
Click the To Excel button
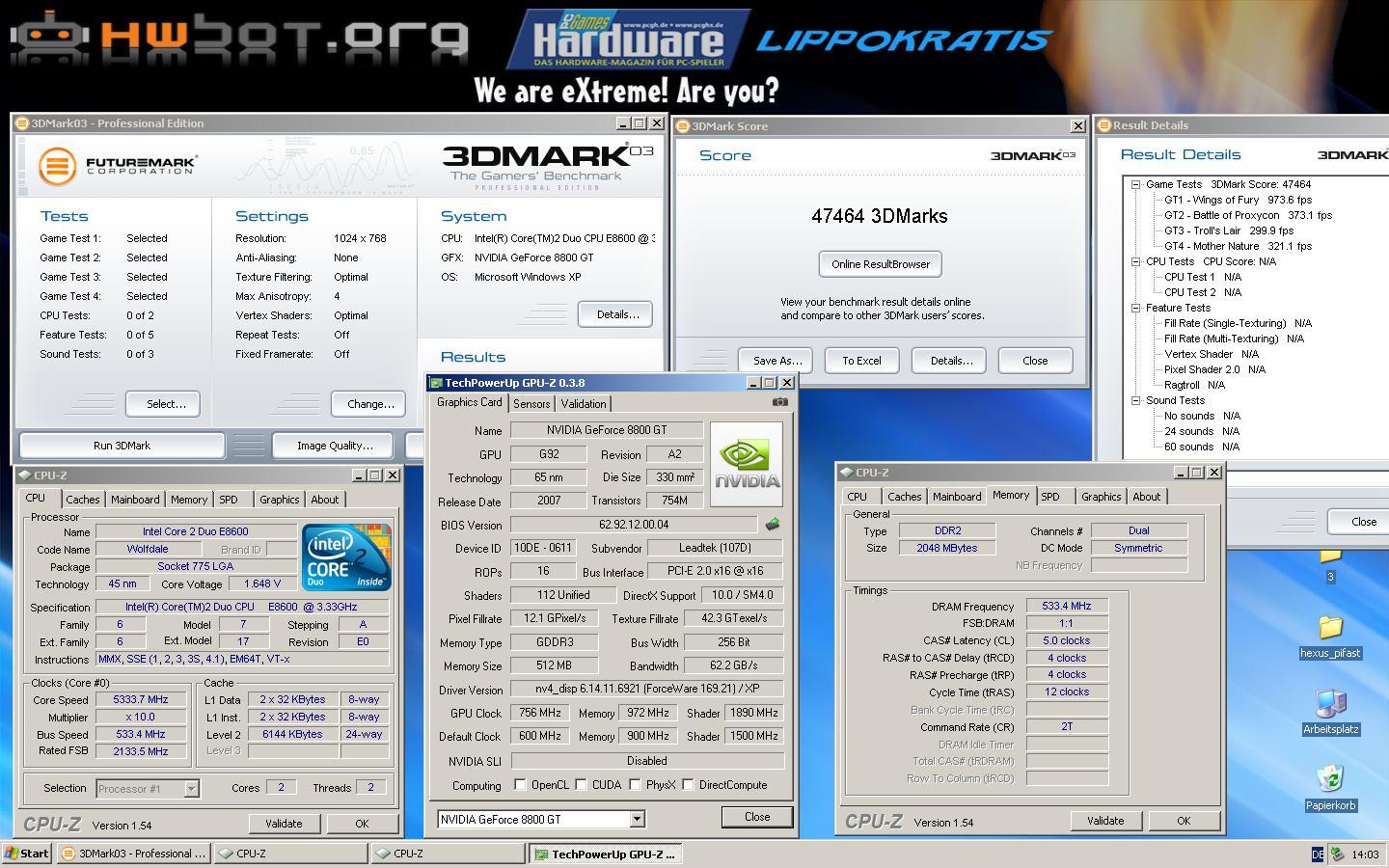861,361
